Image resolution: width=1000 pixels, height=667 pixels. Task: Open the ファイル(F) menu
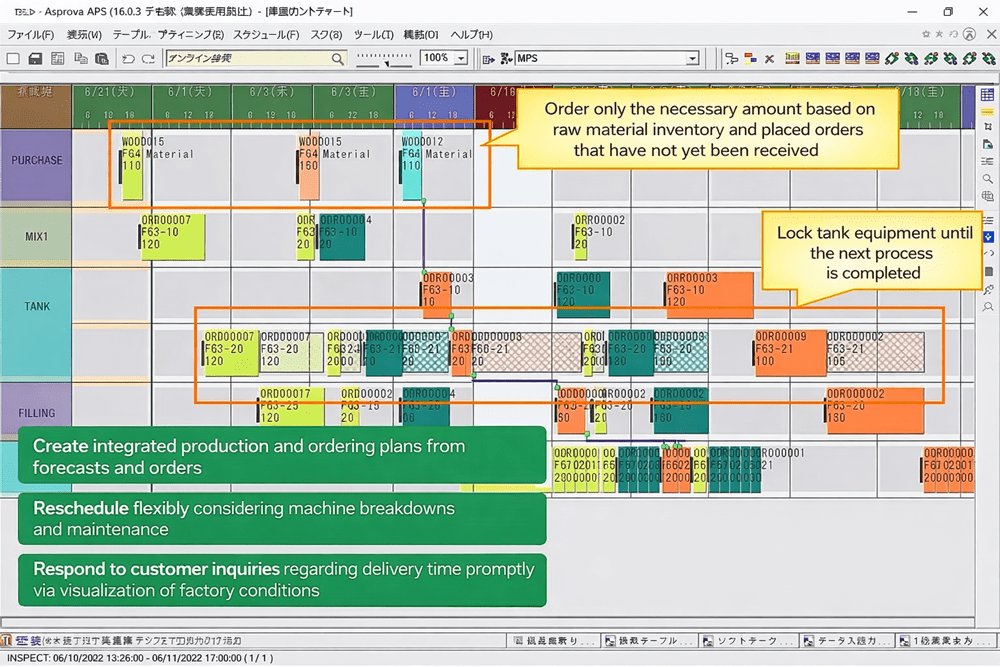point(31,34)
